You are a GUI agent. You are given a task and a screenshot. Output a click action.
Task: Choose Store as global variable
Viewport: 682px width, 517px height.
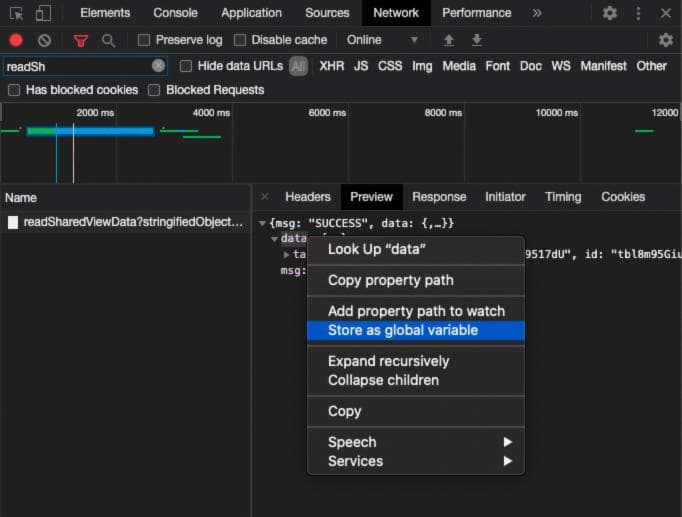coord(403,330)
